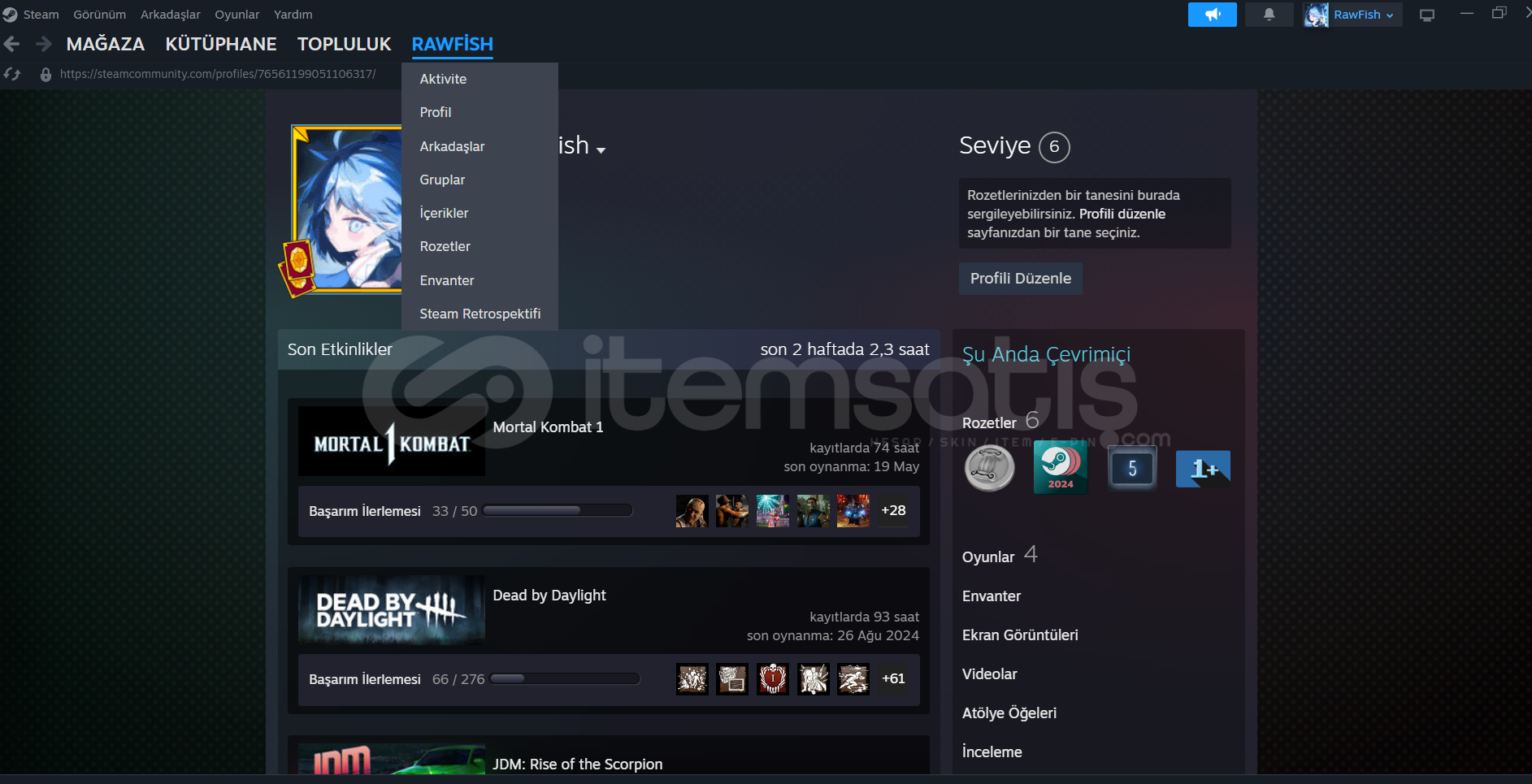Click Profili Düzenle button
Screen dimensions: 1532x784
(x=1020, y=279)
